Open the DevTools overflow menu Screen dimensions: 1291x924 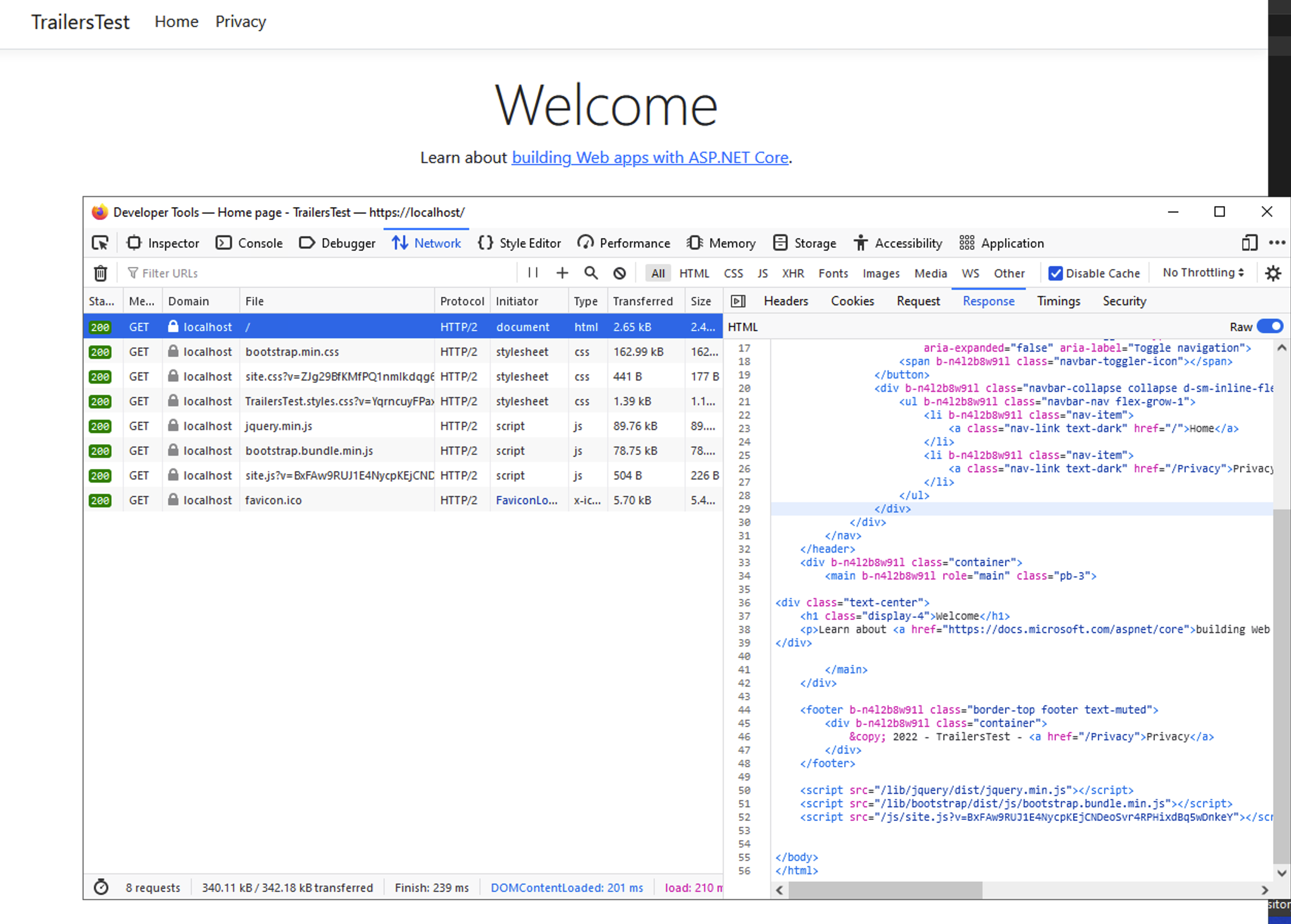(x=1278, y=243)
